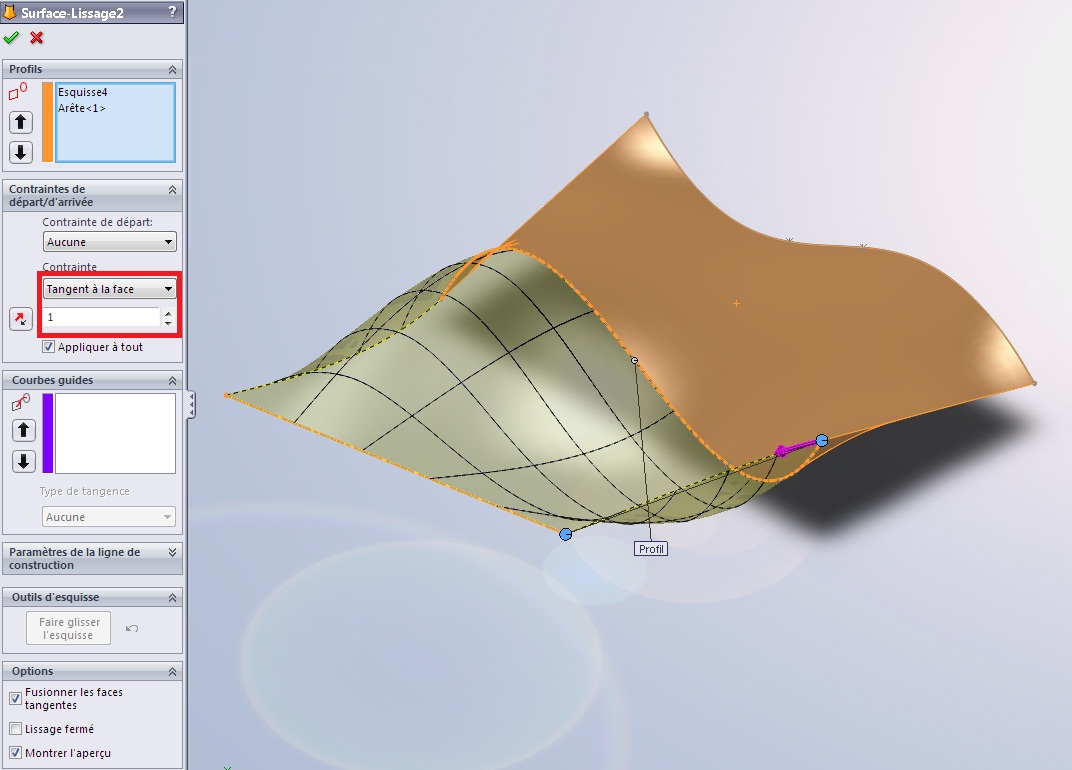Select Esquisse4 in the profiles list

83,93
